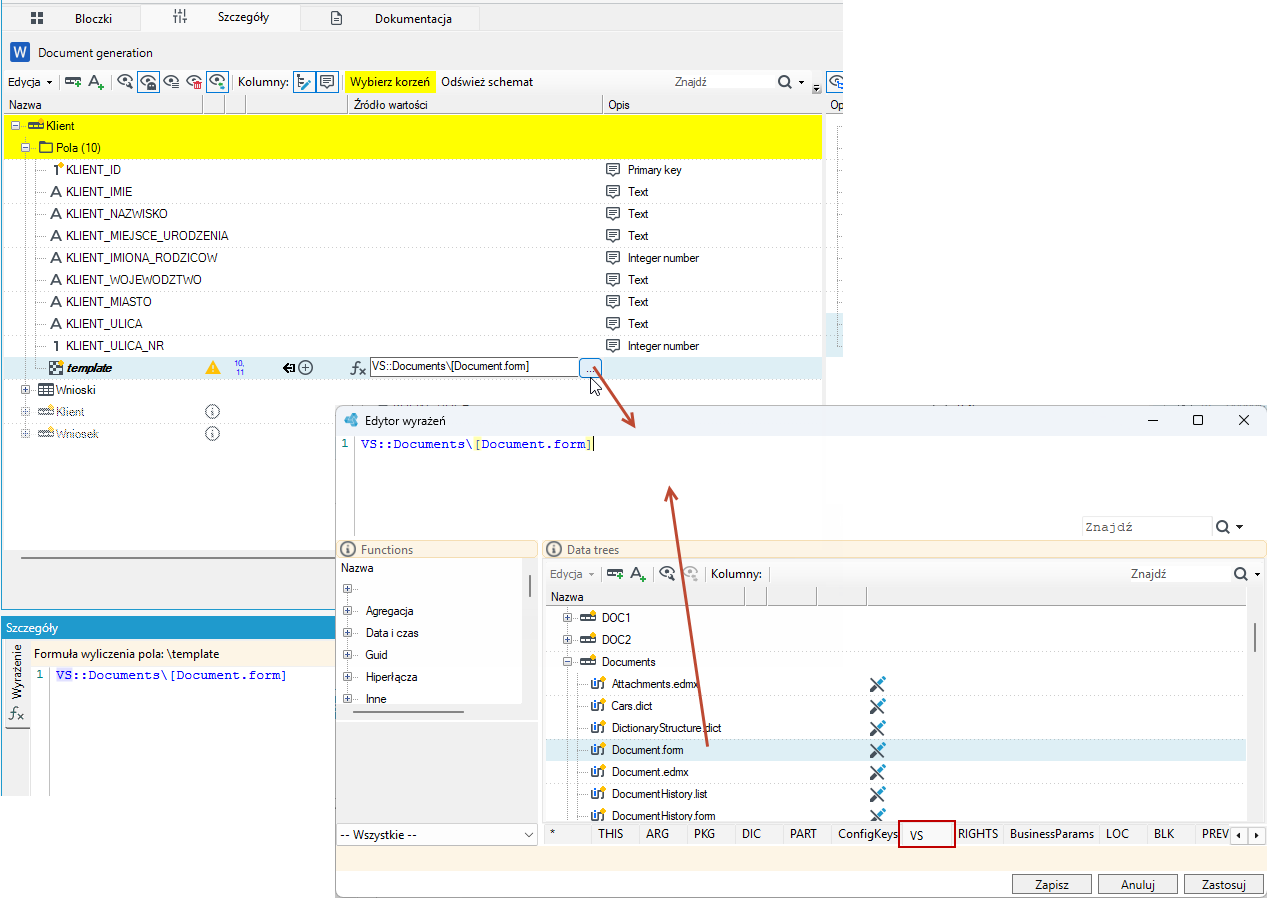This screenshot has height=902, width=1267.
Task: Switch to the Bloczki tab
Action: click(72, 18)
